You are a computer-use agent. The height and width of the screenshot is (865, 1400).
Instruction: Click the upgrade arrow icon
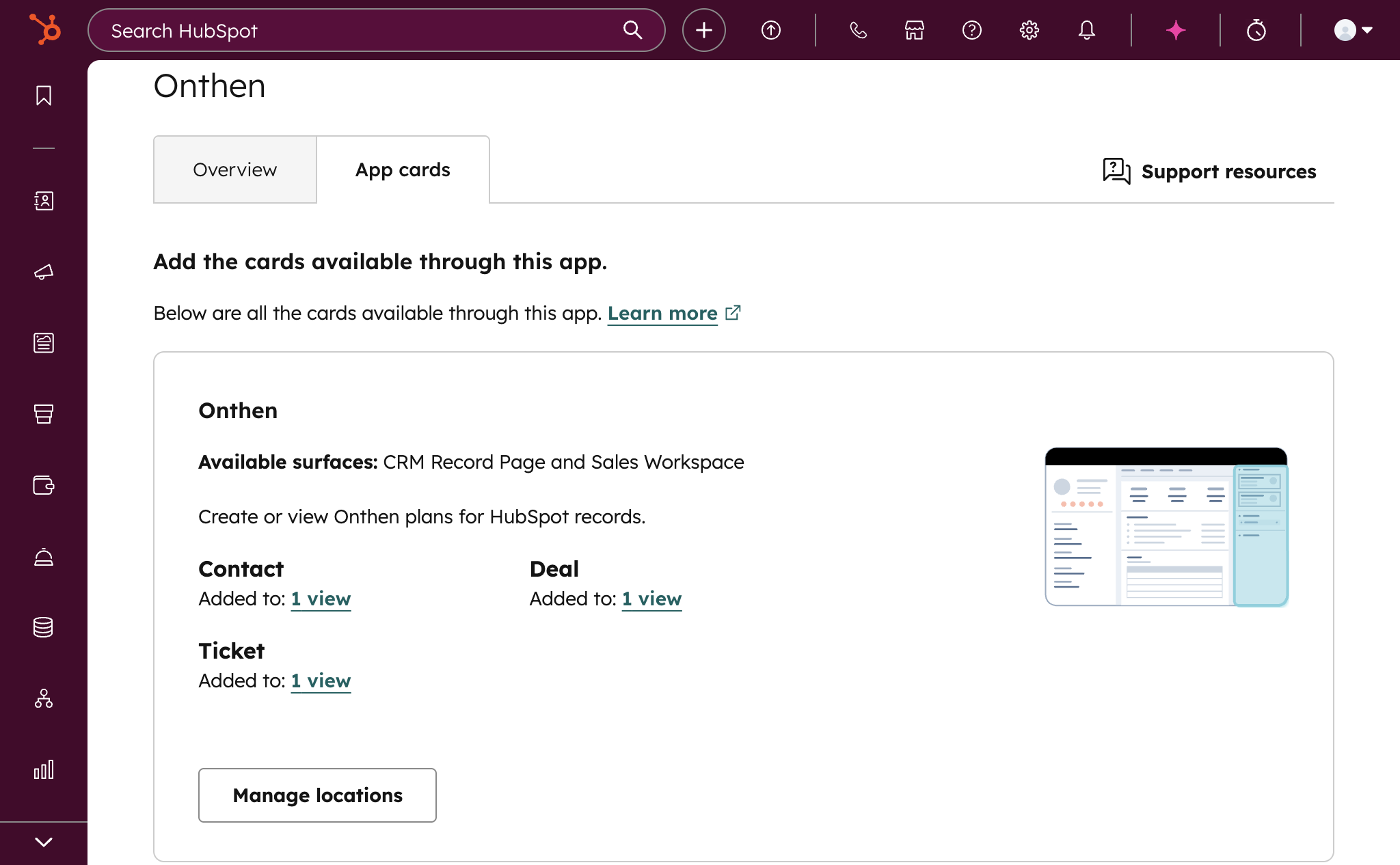pyautogui.click(x=771, y=30)
